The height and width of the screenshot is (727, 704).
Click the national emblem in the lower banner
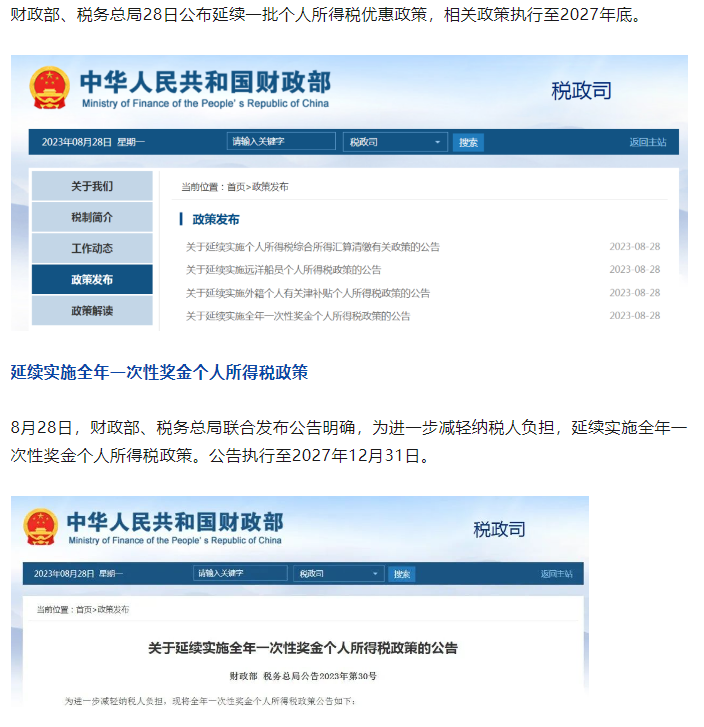point(41,526)
